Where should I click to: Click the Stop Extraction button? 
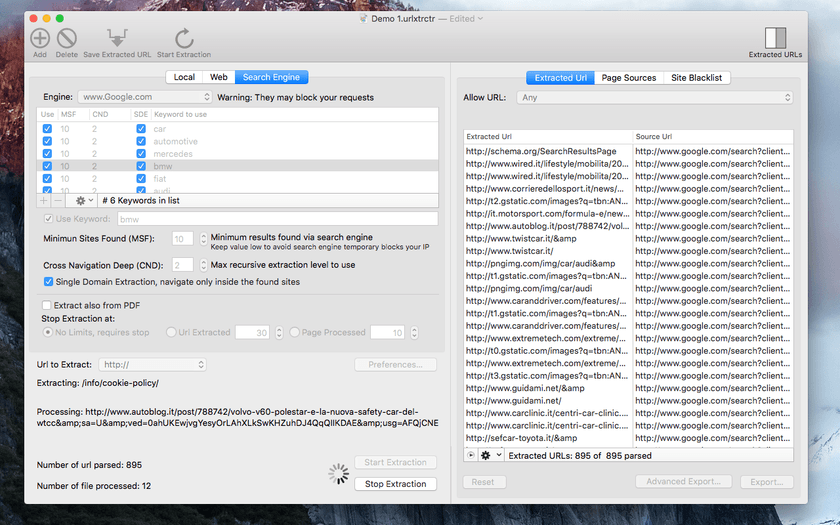[395, 484]
